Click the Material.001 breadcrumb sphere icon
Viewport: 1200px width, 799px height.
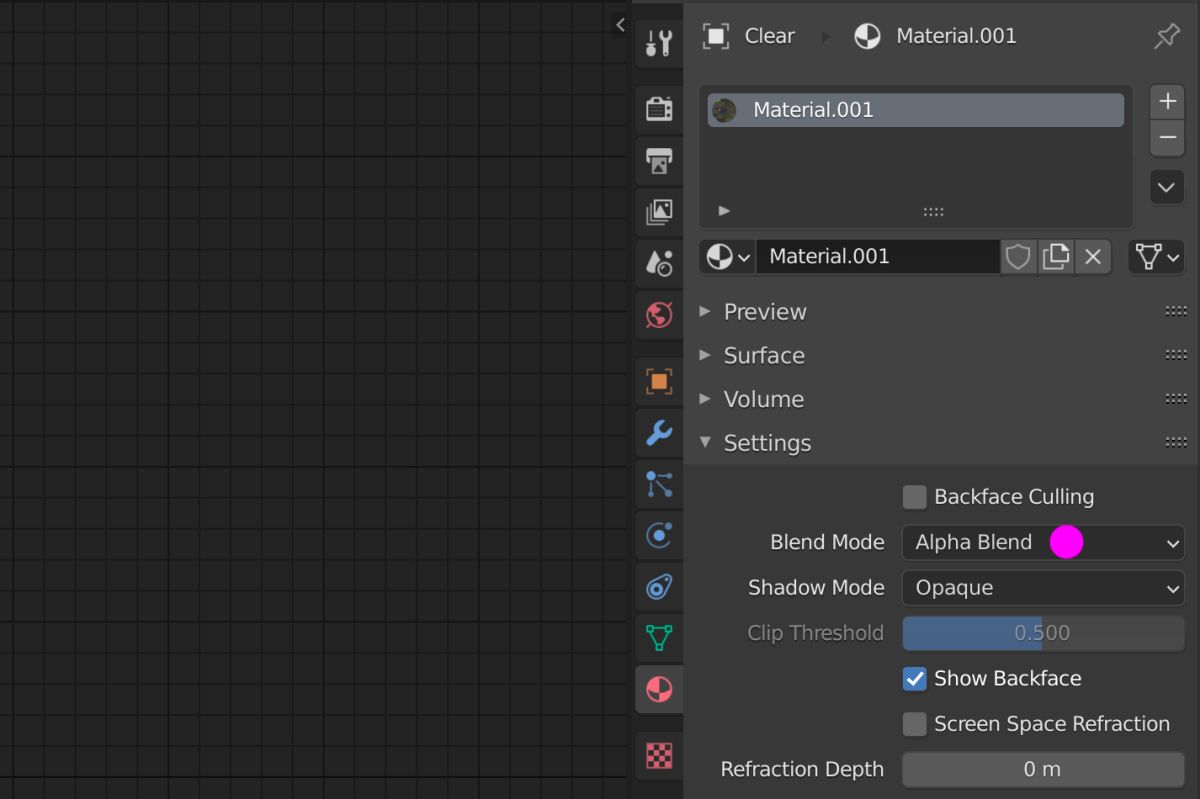867,37
